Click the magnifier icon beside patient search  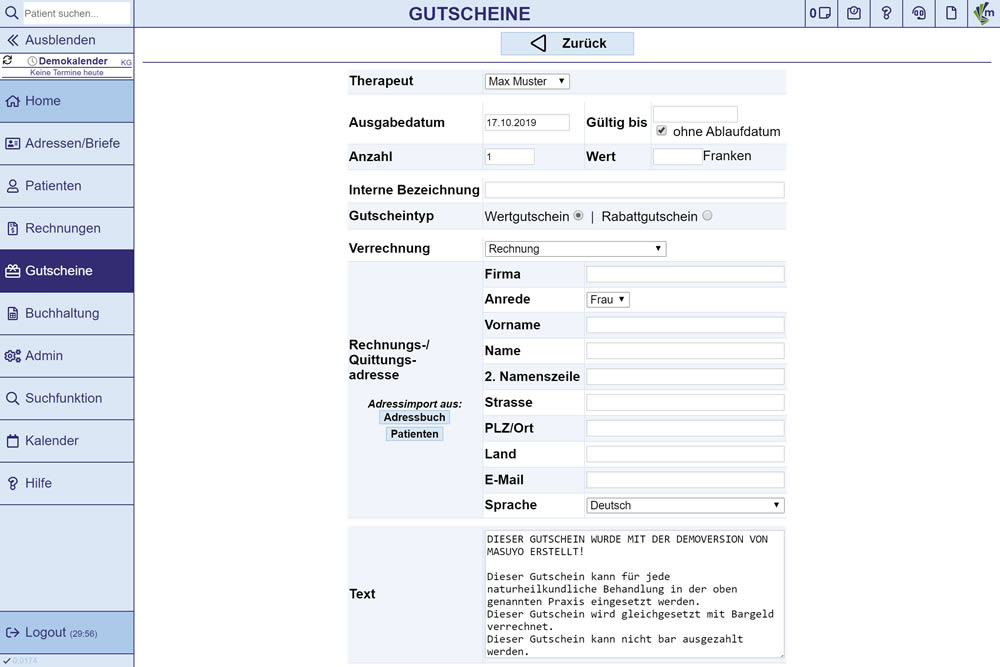coord(11,13)
